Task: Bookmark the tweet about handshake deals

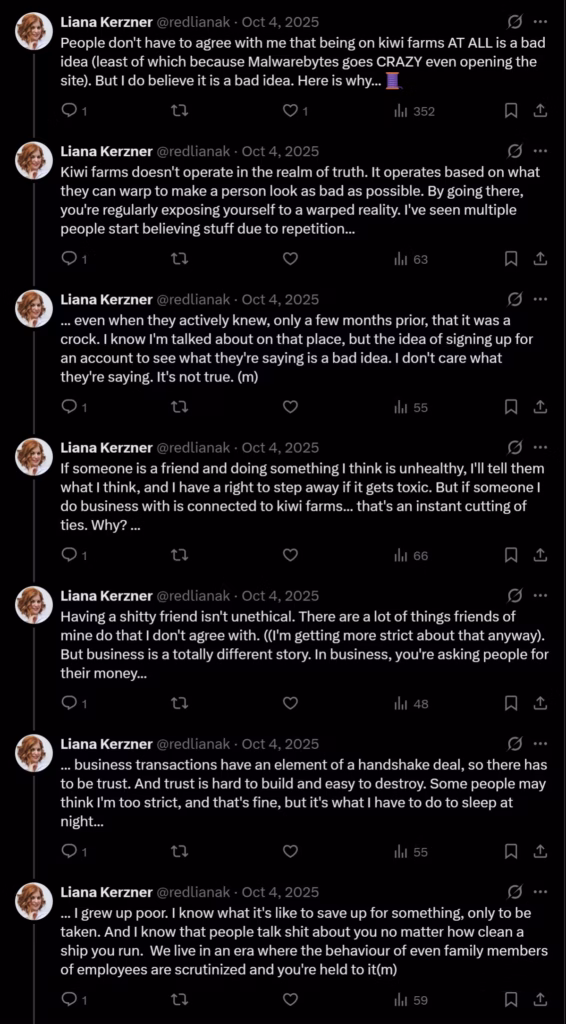Action: 511,852
